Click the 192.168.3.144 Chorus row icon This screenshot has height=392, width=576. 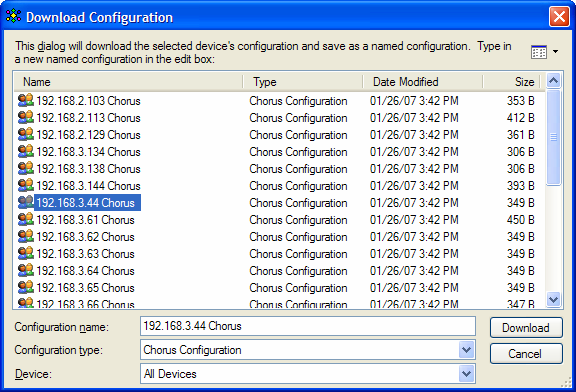26,186
